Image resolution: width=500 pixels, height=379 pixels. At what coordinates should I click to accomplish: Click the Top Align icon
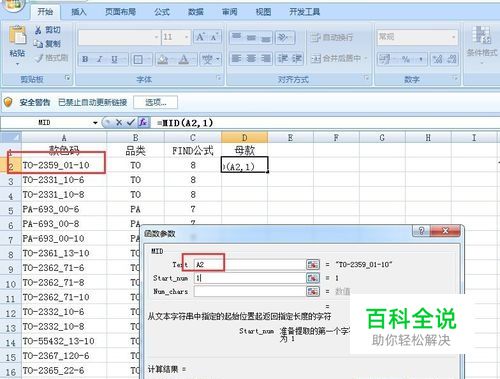point(237,37)
